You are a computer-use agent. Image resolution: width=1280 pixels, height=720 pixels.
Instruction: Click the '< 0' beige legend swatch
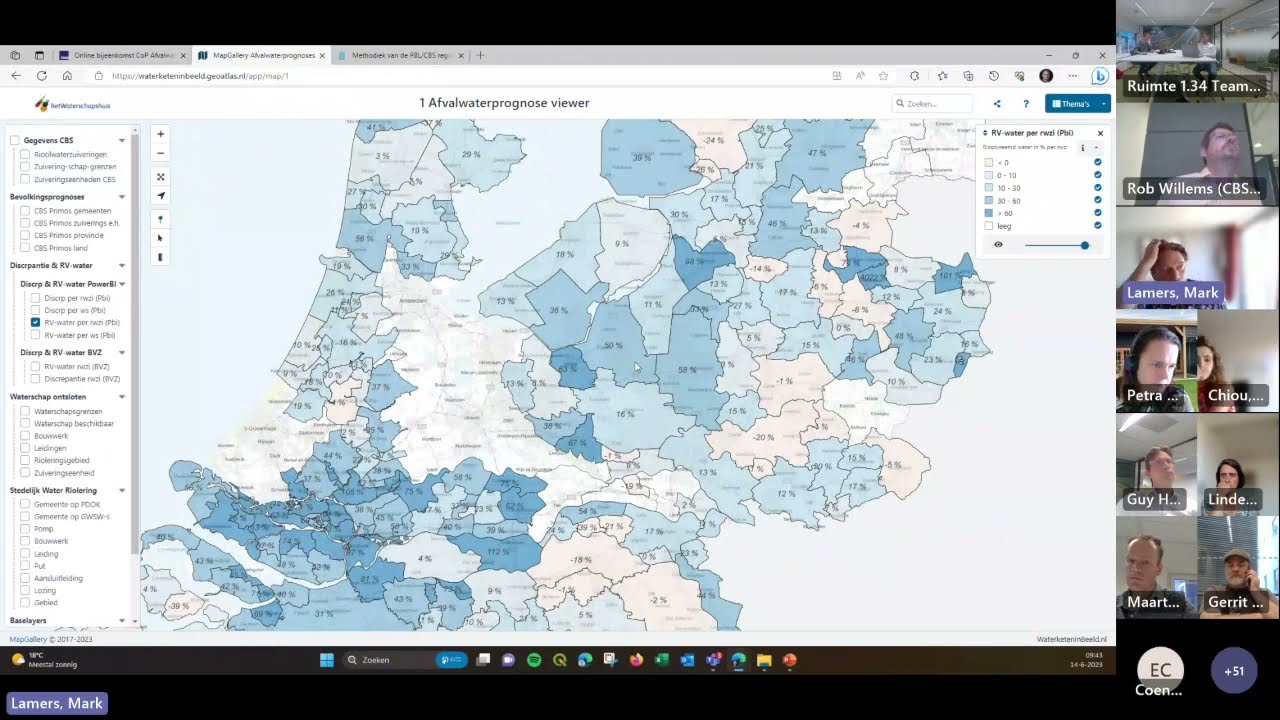click(989, 163)
